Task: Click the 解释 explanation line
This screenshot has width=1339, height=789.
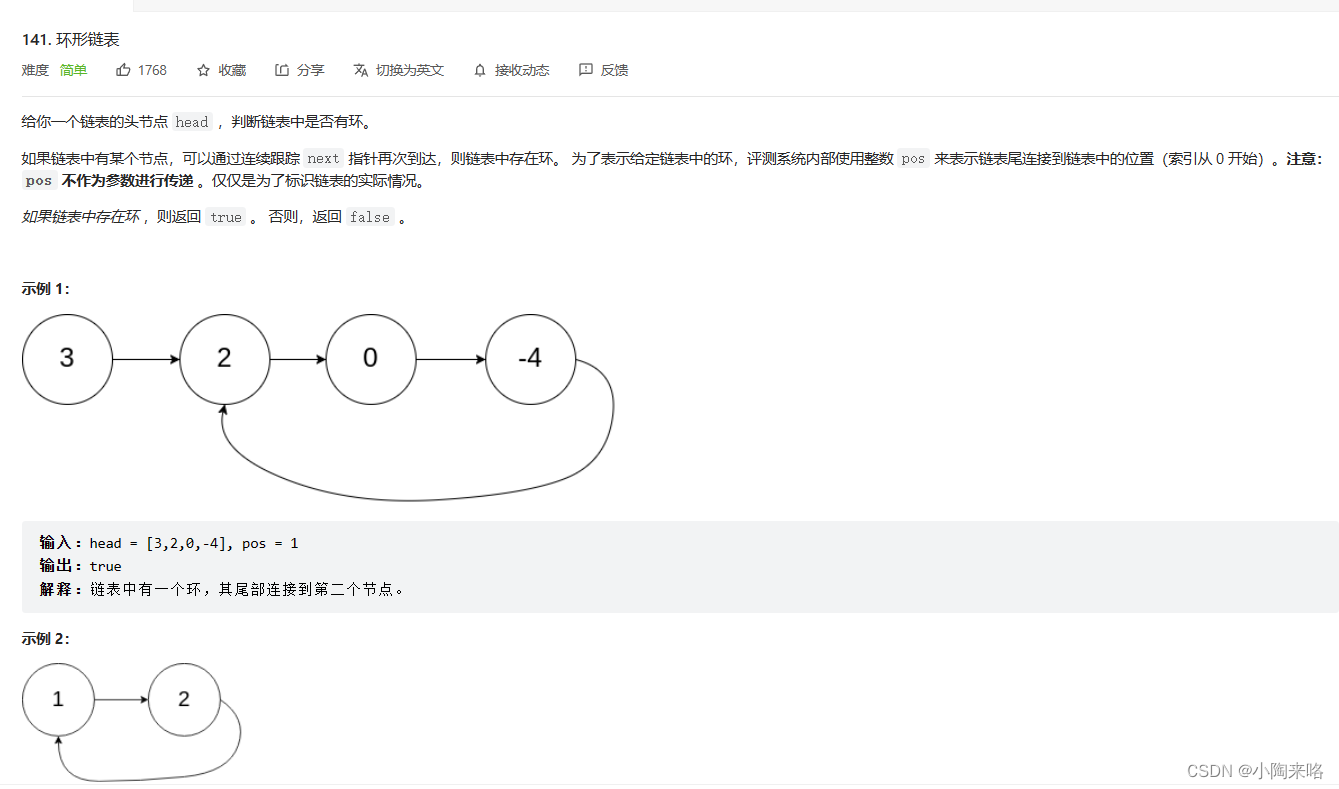Action: [223, 589]
